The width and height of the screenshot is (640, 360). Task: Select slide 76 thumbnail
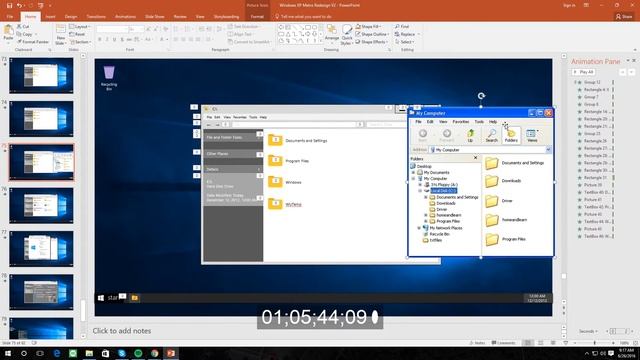click(41, 205)
